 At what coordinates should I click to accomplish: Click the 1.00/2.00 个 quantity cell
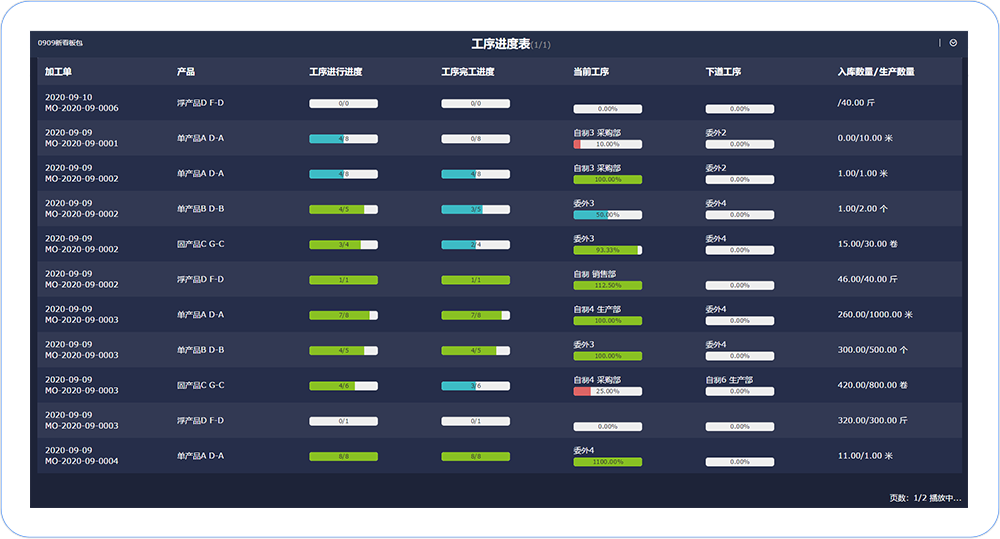pos(862,209)
